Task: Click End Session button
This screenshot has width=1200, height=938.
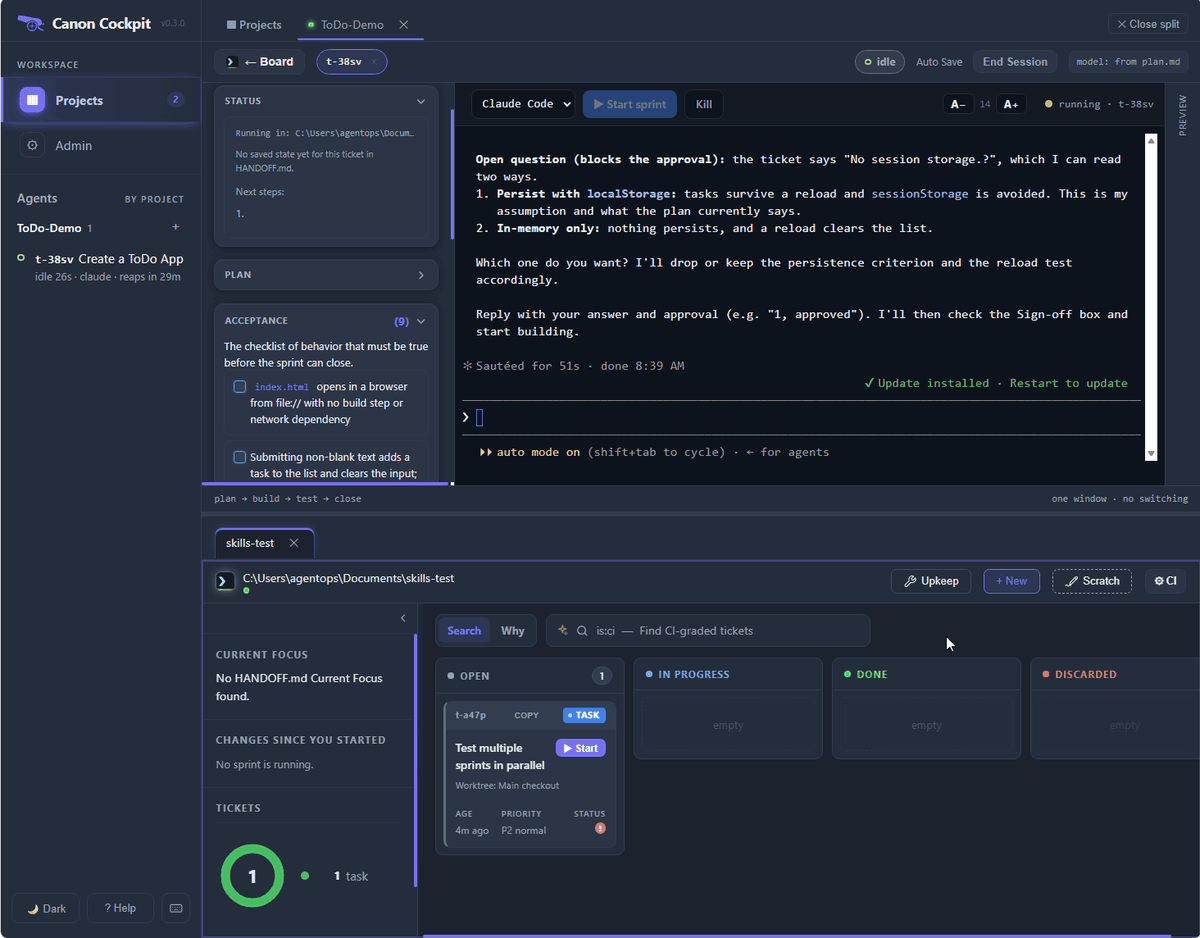Action: (x=1015, y=62)
